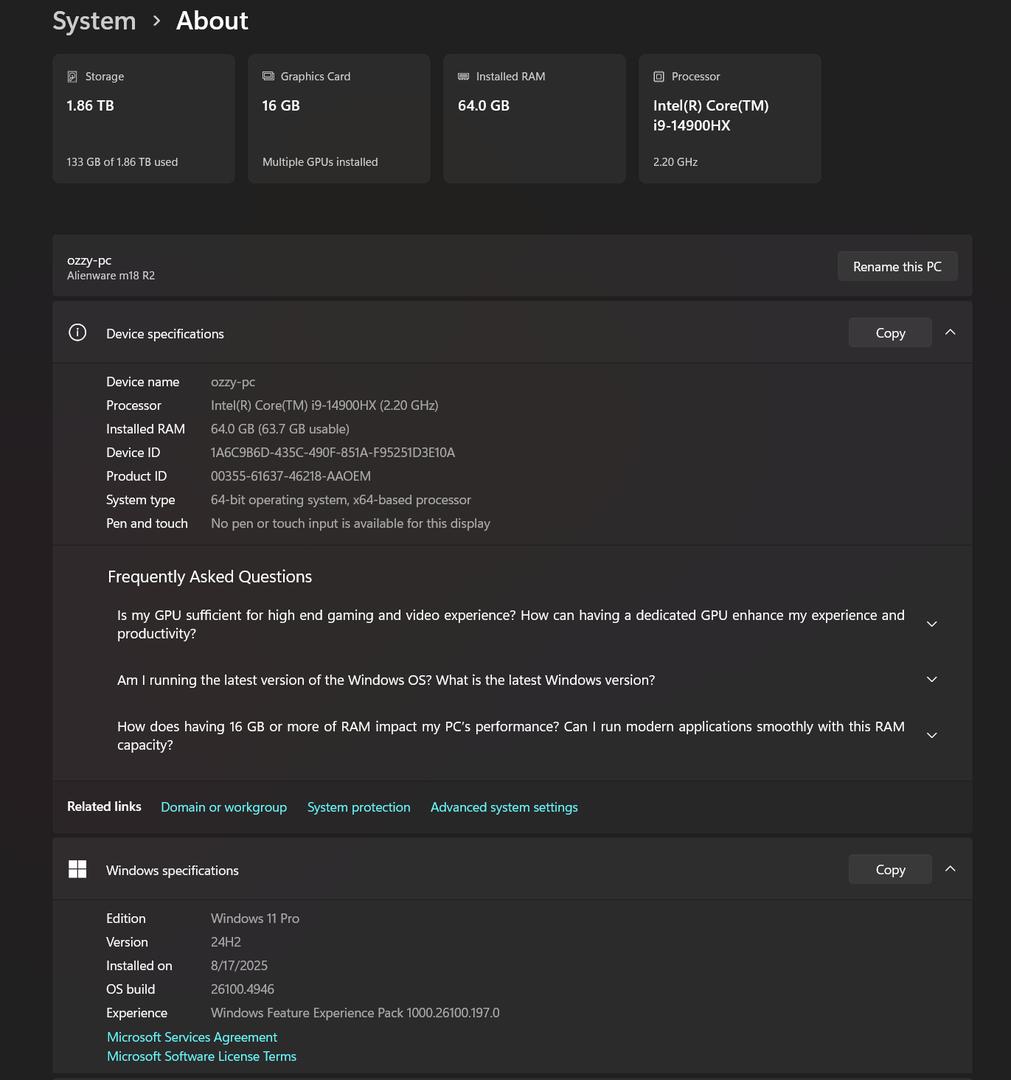
Task: Open the Storage card showing 1.86 TB
Action: [144, 118]
